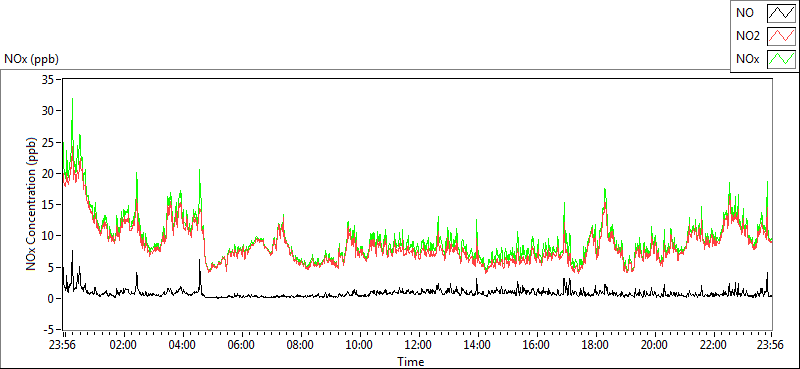Click the -5 y-axis scale minimum value
800x369 pixels.
tap(49, 329)
